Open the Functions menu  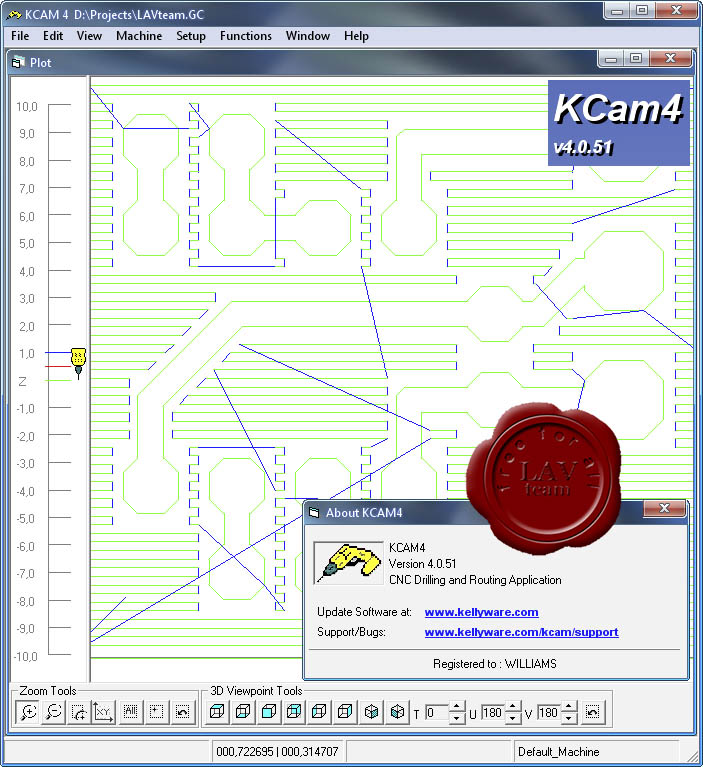[246, 36]
